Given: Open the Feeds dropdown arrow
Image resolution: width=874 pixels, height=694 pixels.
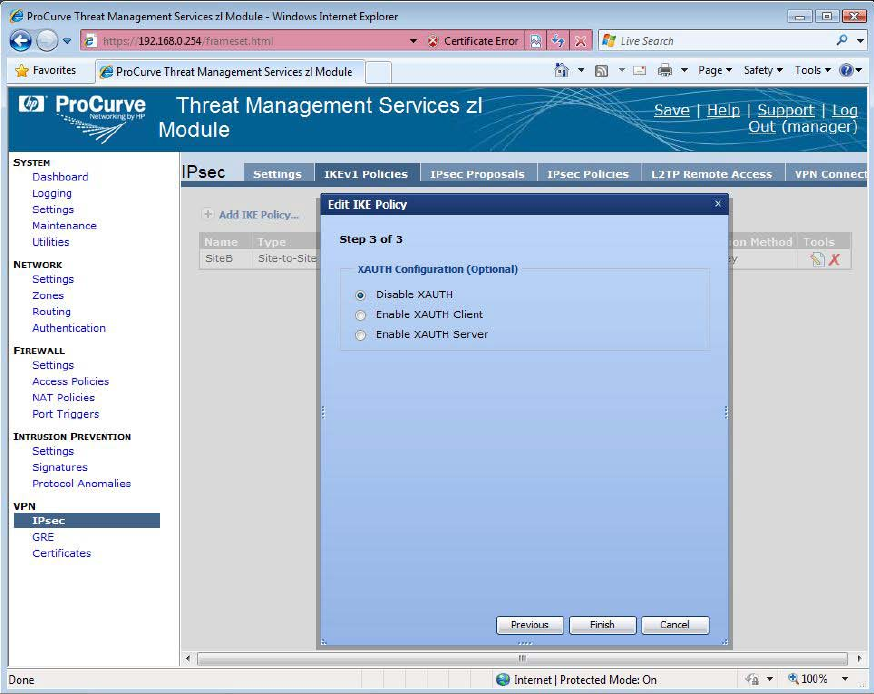Looking at the screenshot, I should [x=621, y=70].
